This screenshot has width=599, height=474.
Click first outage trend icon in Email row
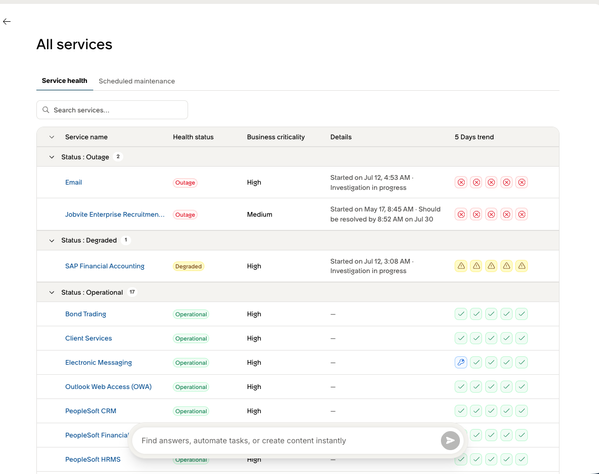pos(461,183)
